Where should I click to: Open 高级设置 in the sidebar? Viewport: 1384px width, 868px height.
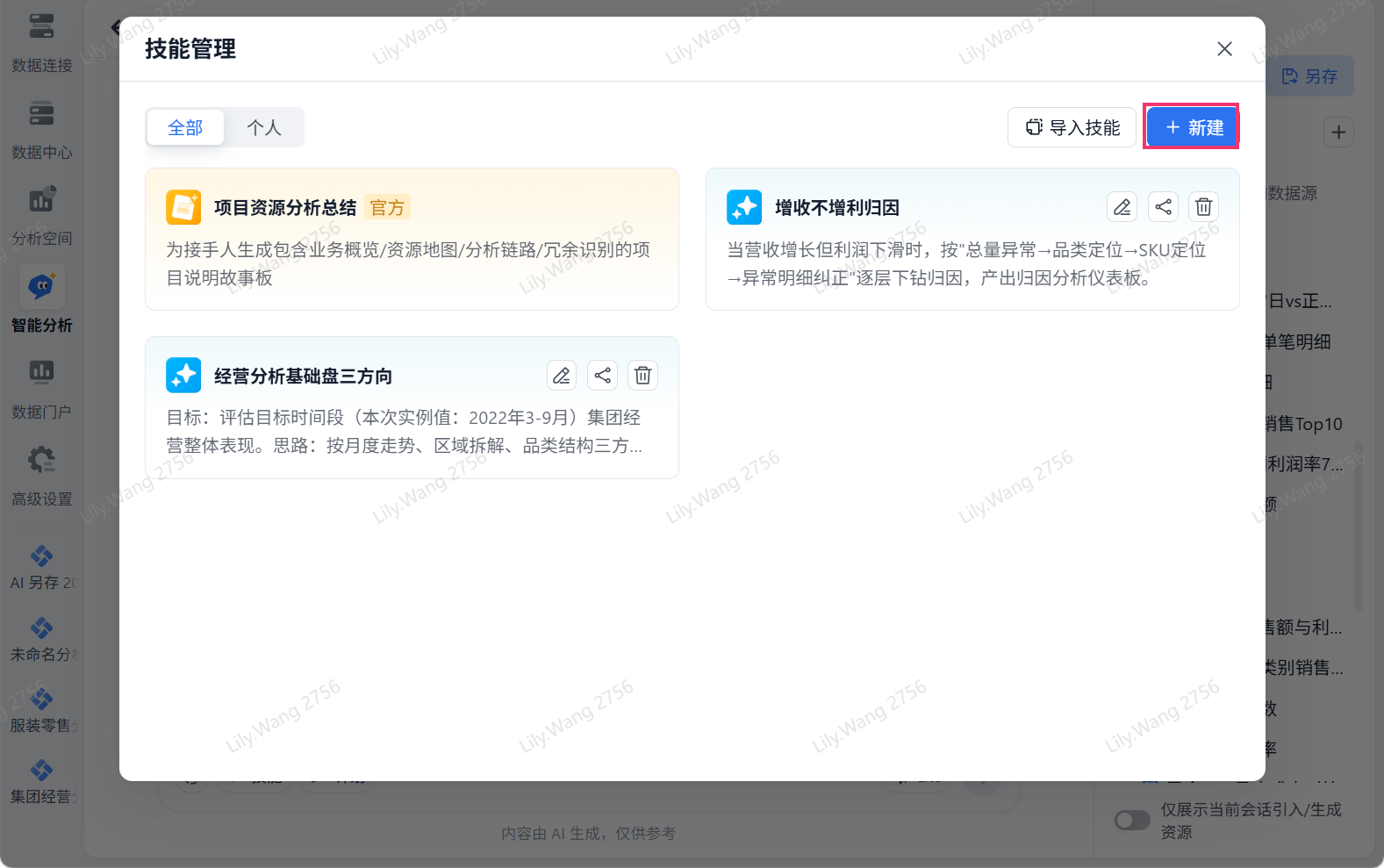(x=41, y=477)
